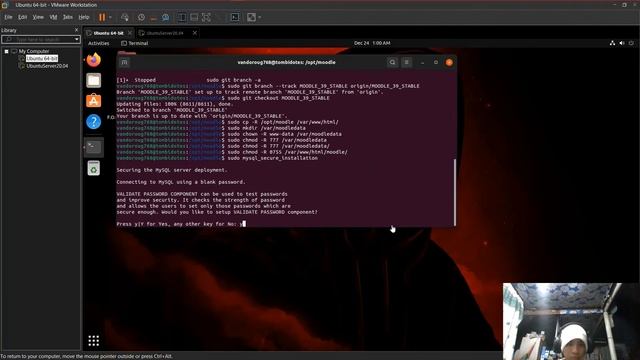Image resolution: width=640 pixels, height=360 pixels.
Task: Open the snapshot manager icon
Action: [x=165, y=17]
